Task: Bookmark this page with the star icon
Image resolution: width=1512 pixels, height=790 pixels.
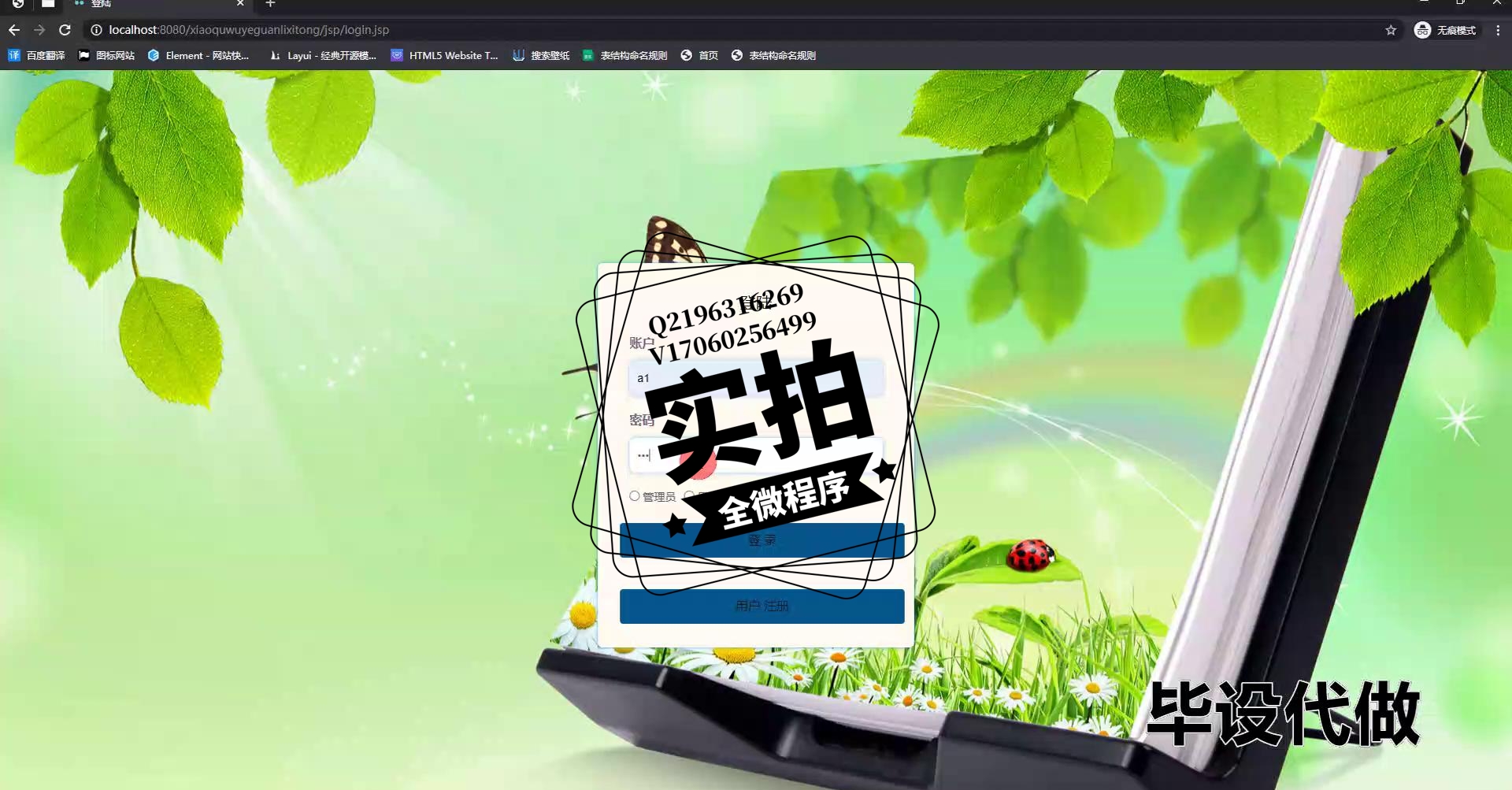Action: click(1391, 30)
